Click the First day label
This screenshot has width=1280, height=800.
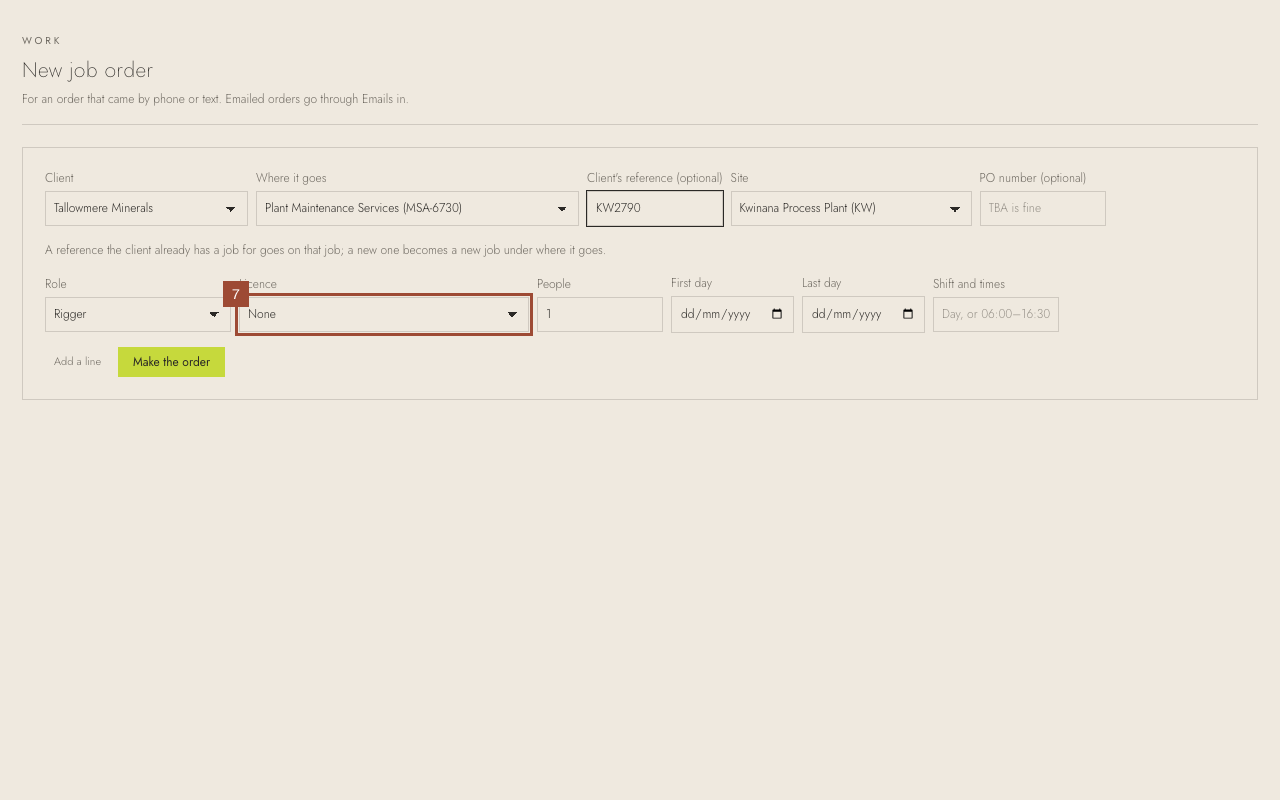(692, 283)
